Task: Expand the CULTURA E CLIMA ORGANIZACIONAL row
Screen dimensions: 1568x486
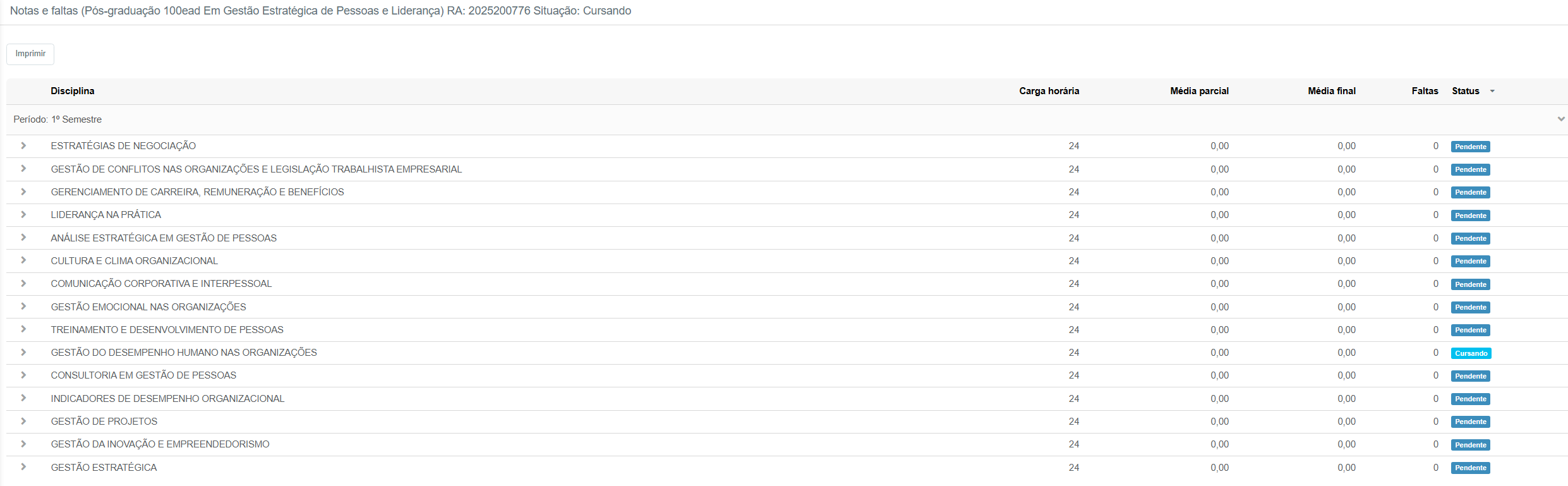Action: (23, 260)
